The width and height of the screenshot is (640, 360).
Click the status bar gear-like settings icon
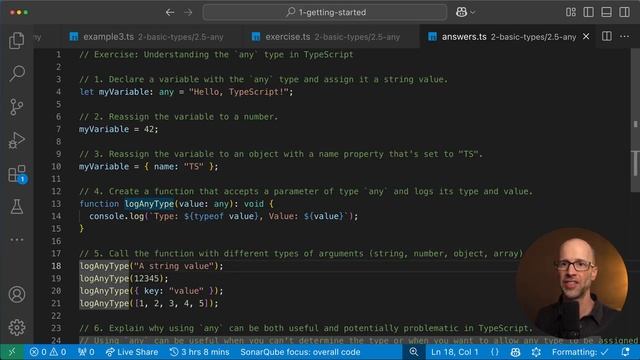click(x=536, y=352)
